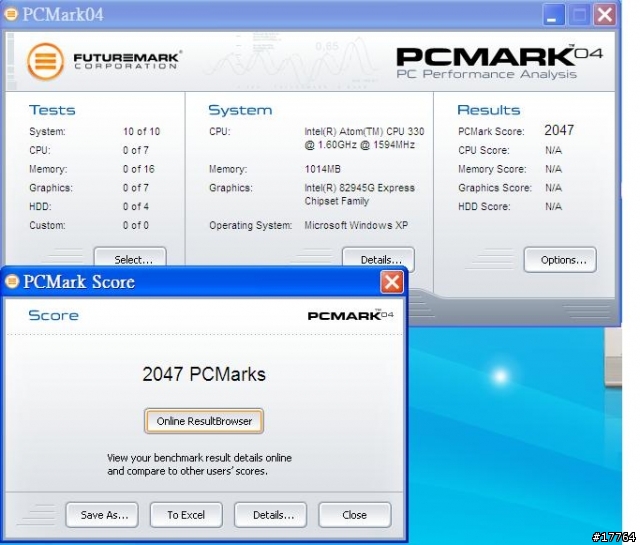Click the Intel 82945G Express Chipset text

coord(359,194)
